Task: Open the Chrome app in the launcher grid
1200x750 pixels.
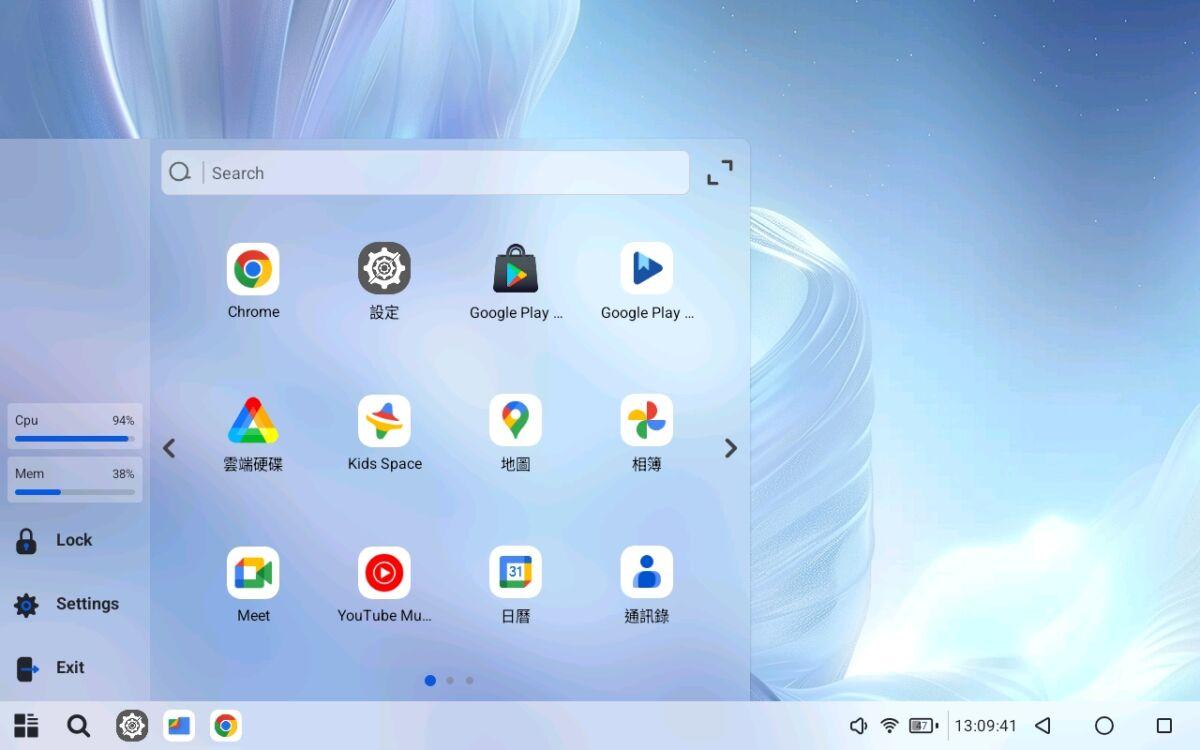Action: pyautogui.click(x=253, y=269)
